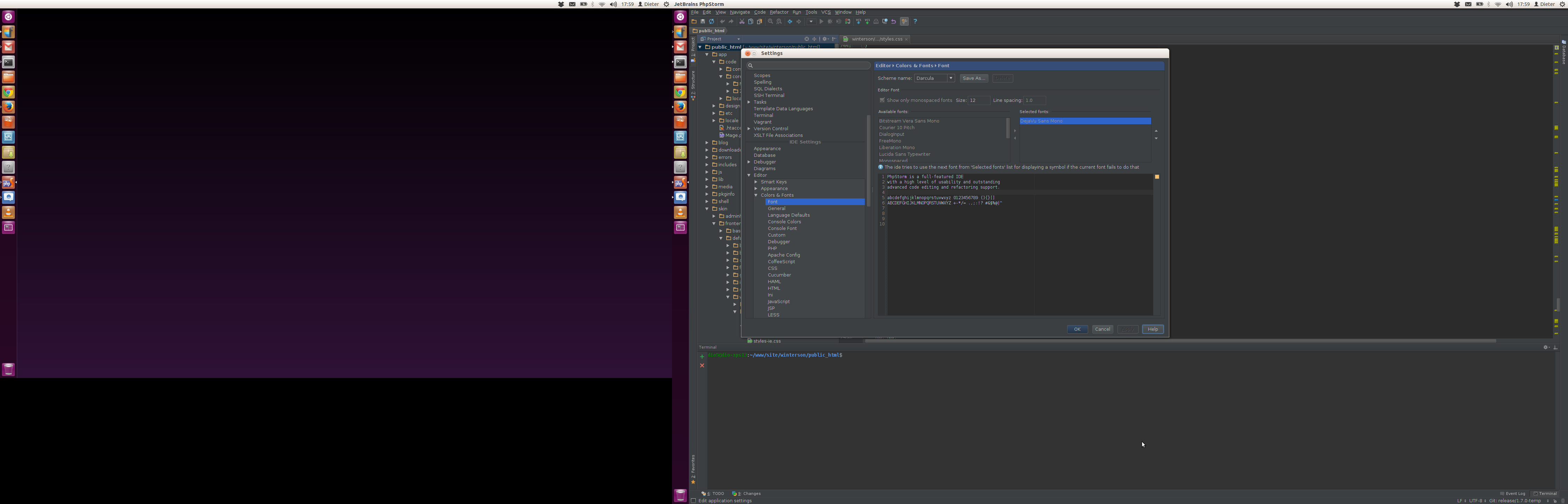
Task: Click the Forward navigation arrow icon
Action: (x=799, y=21)
